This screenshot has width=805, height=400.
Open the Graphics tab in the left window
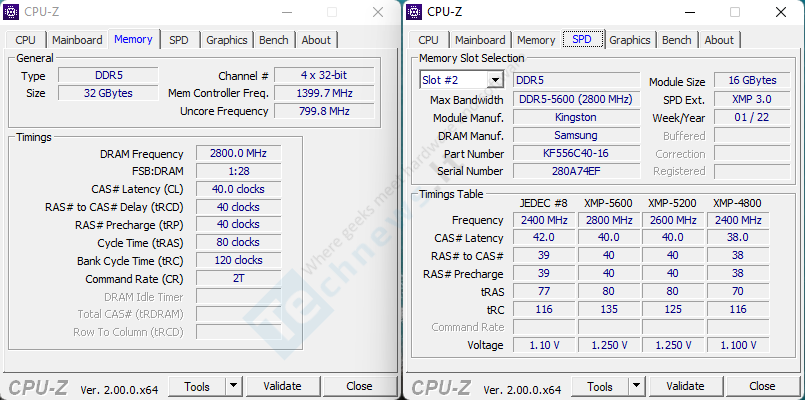pos(227,40)
